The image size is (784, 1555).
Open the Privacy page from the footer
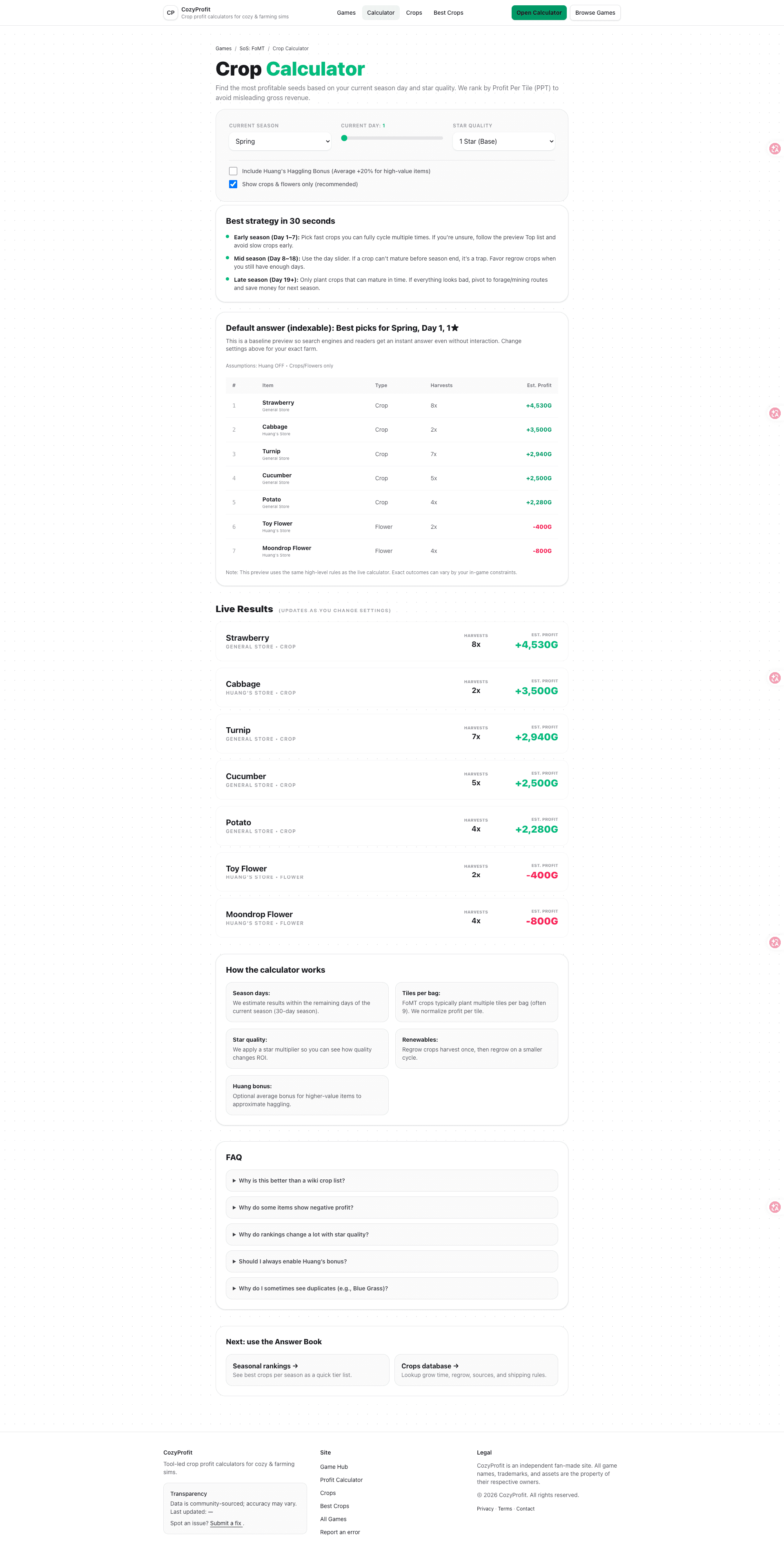[x=485, y=1508]
